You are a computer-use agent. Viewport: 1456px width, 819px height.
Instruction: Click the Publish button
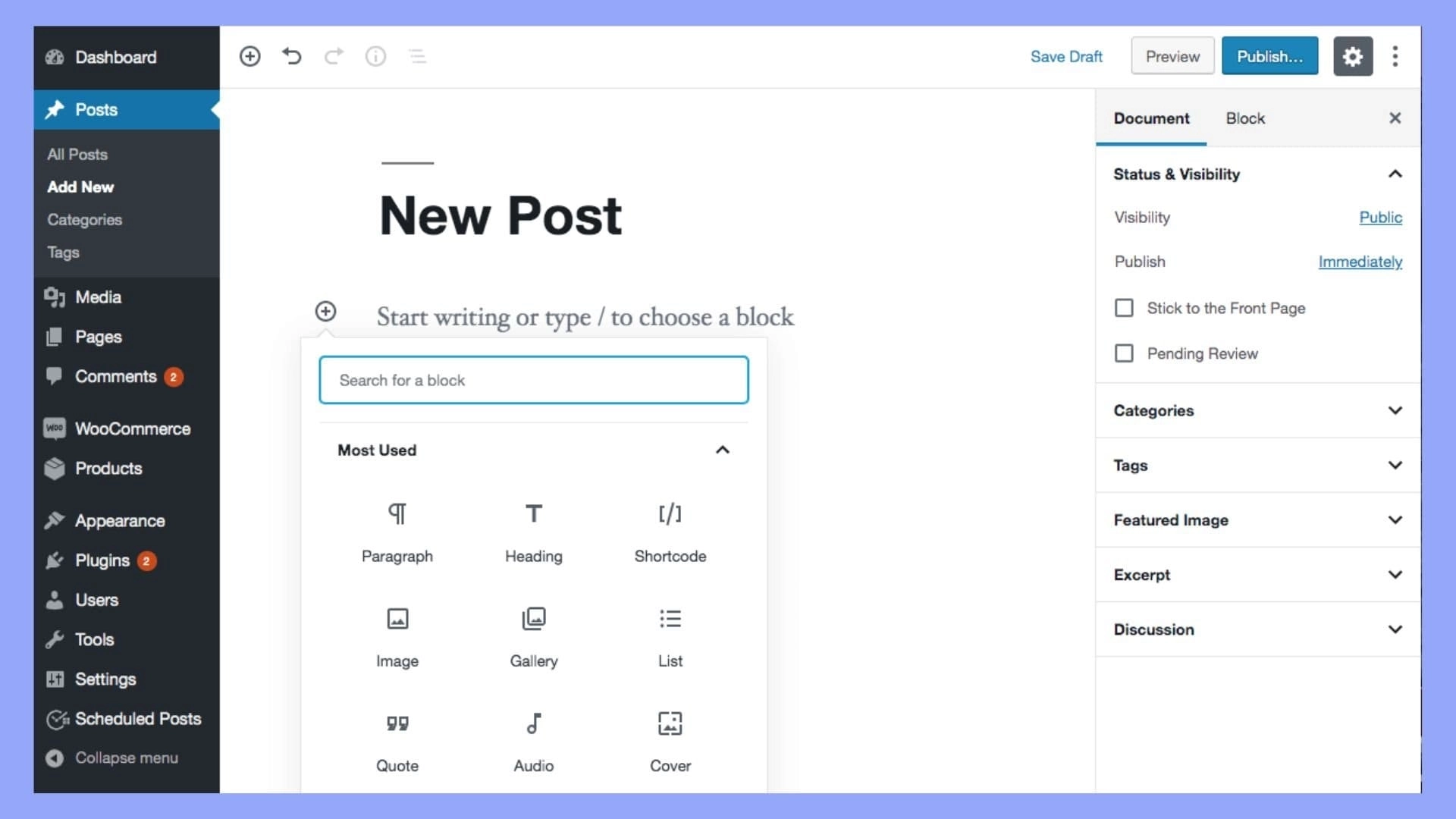click(1270, 56)
